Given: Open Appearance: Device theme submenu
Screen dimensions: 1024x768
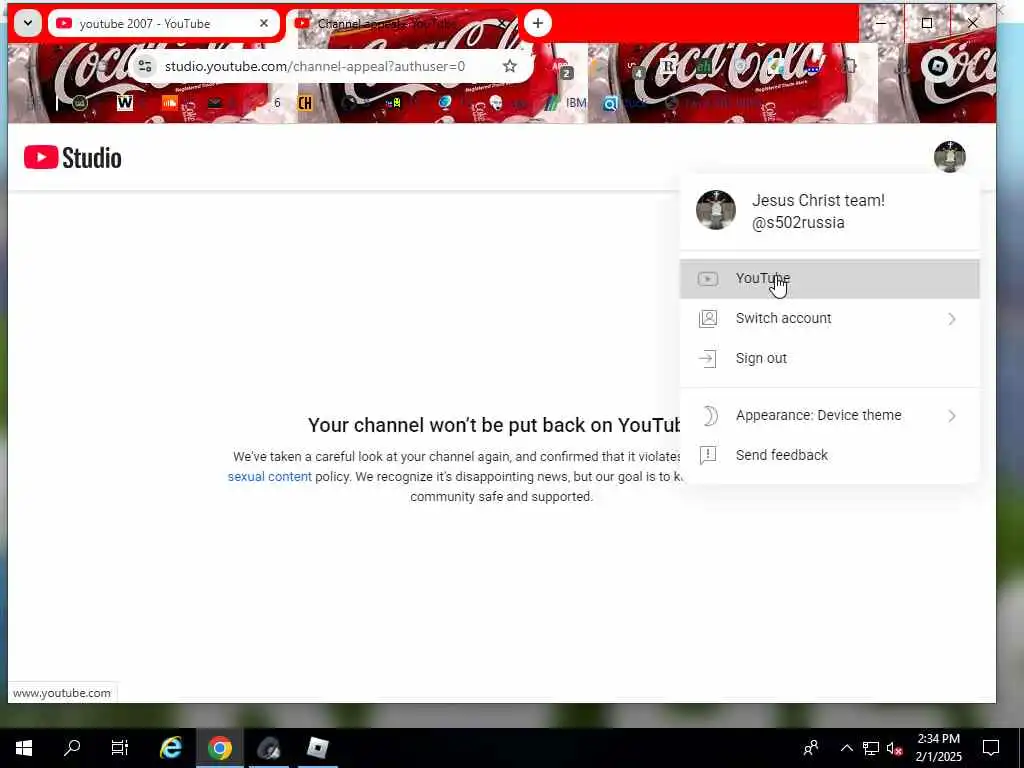Looking at the screenshot, I should coord(829,415).
